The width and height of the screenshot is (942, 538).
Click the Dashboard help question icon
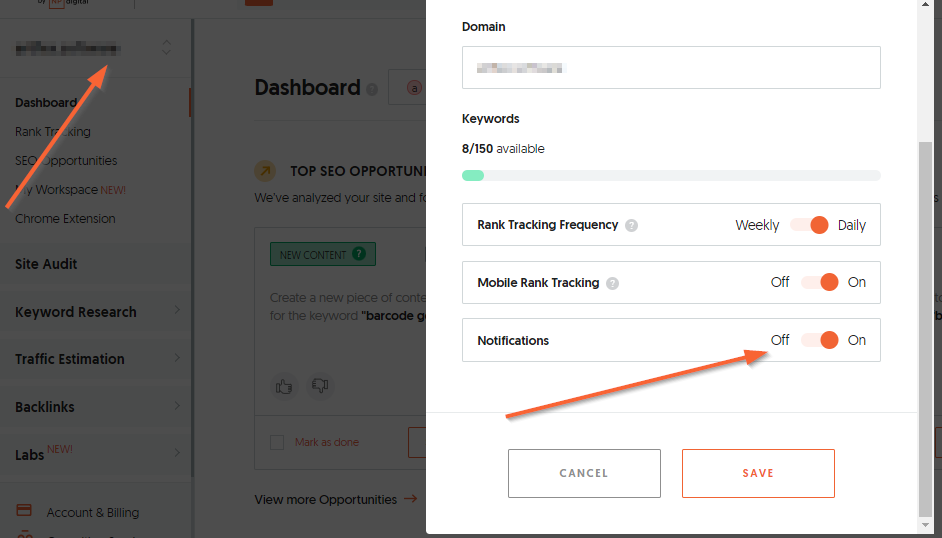(x=372, y=90)
